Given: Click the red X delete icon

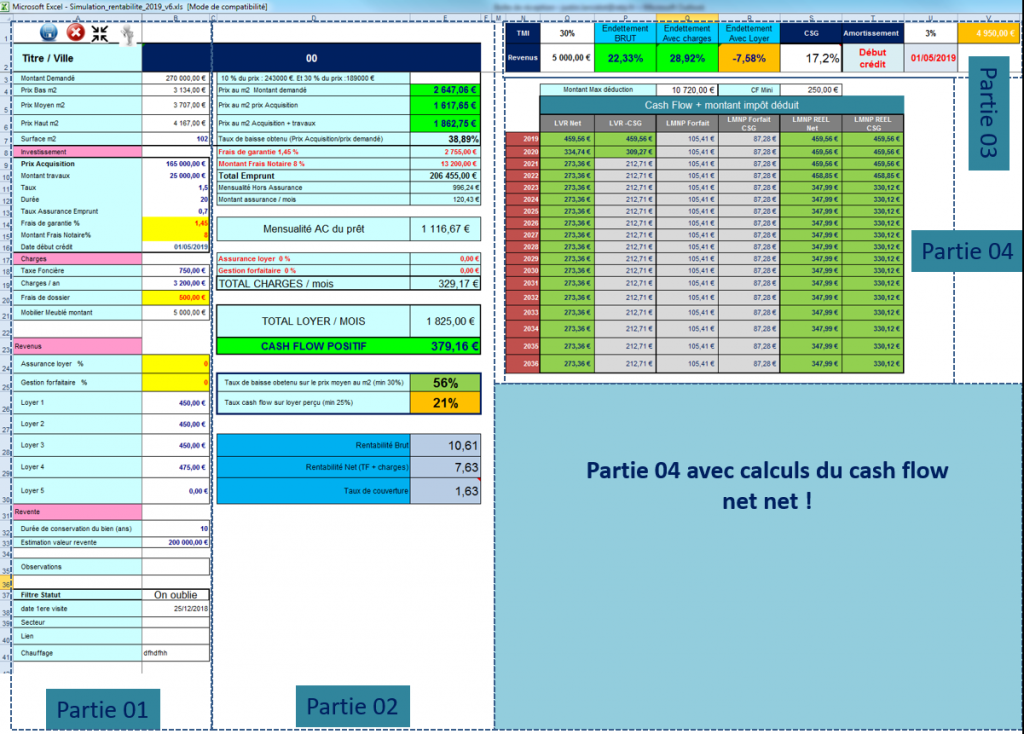Looking at the screenshot, I should [74, 33].
